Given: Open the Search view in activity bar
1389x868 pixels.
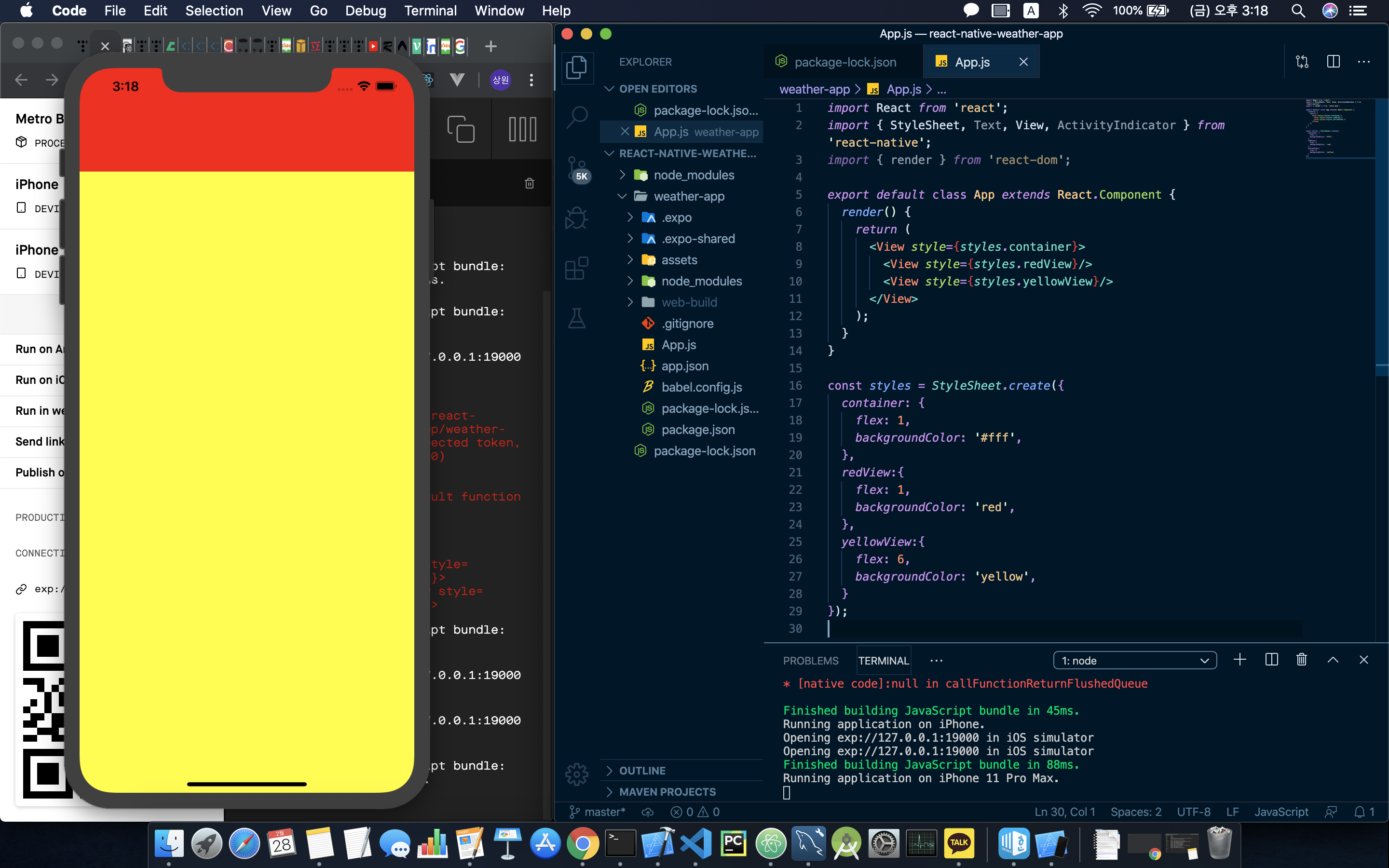Looking at the screenshot, I should click(576, 117).
